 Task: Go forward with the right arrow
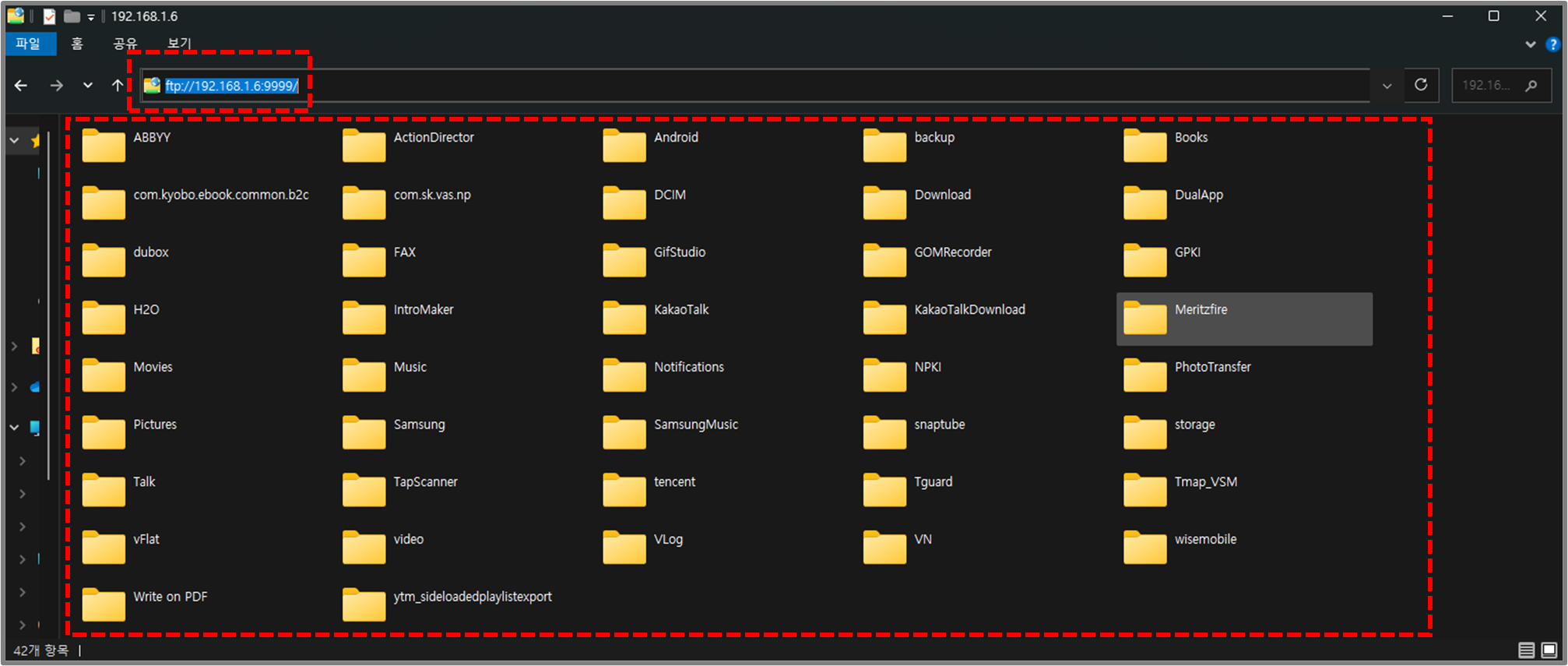coord(56,85)
